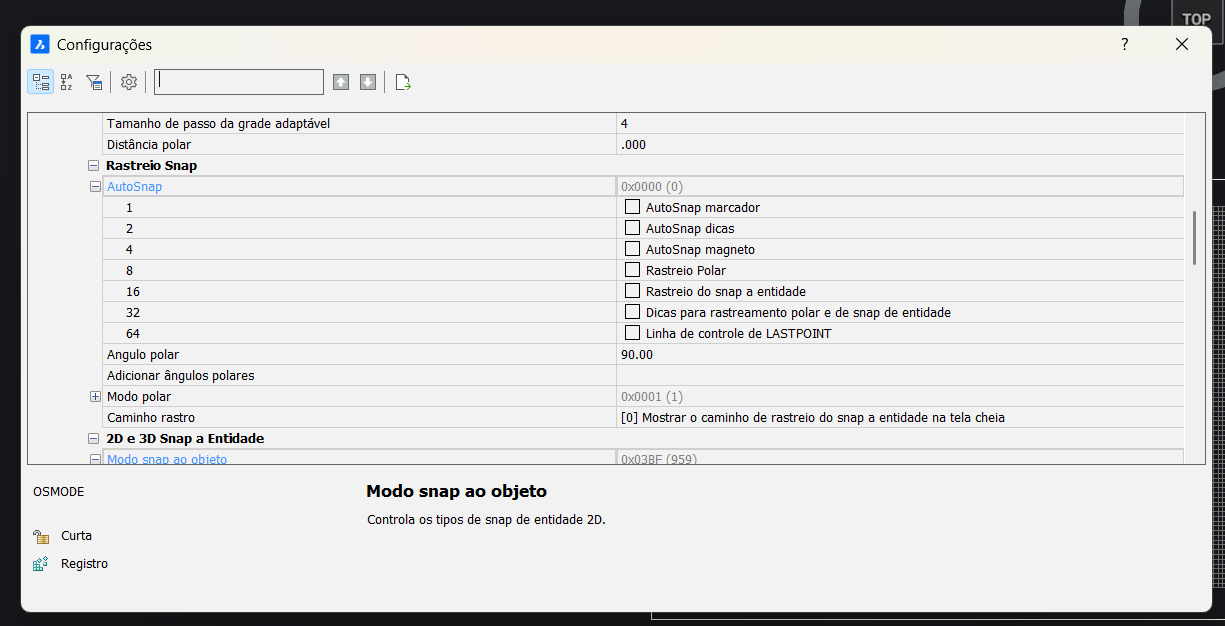Enable AutoSnap magneto checkbox
The height and width of the screenshot is (626, 1225).
point(632,249)
